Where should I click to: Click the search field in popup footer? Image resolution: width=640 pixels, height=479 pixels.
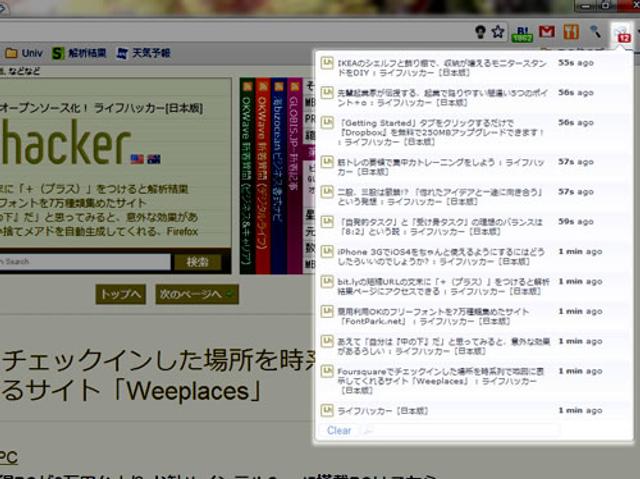click(461, 430)
